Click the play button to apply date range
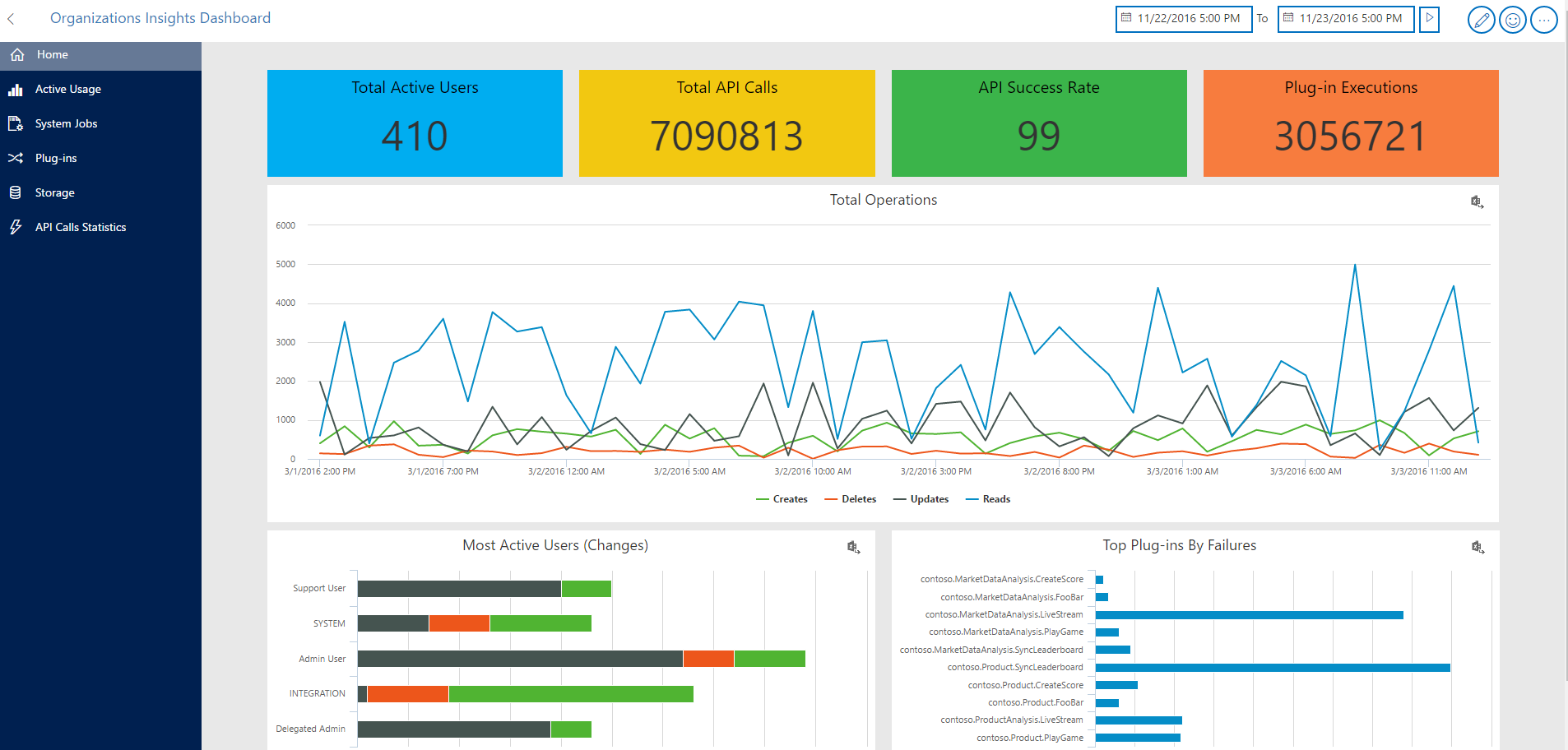The height and width of the screenshot is (750, 1568). 1430,18
